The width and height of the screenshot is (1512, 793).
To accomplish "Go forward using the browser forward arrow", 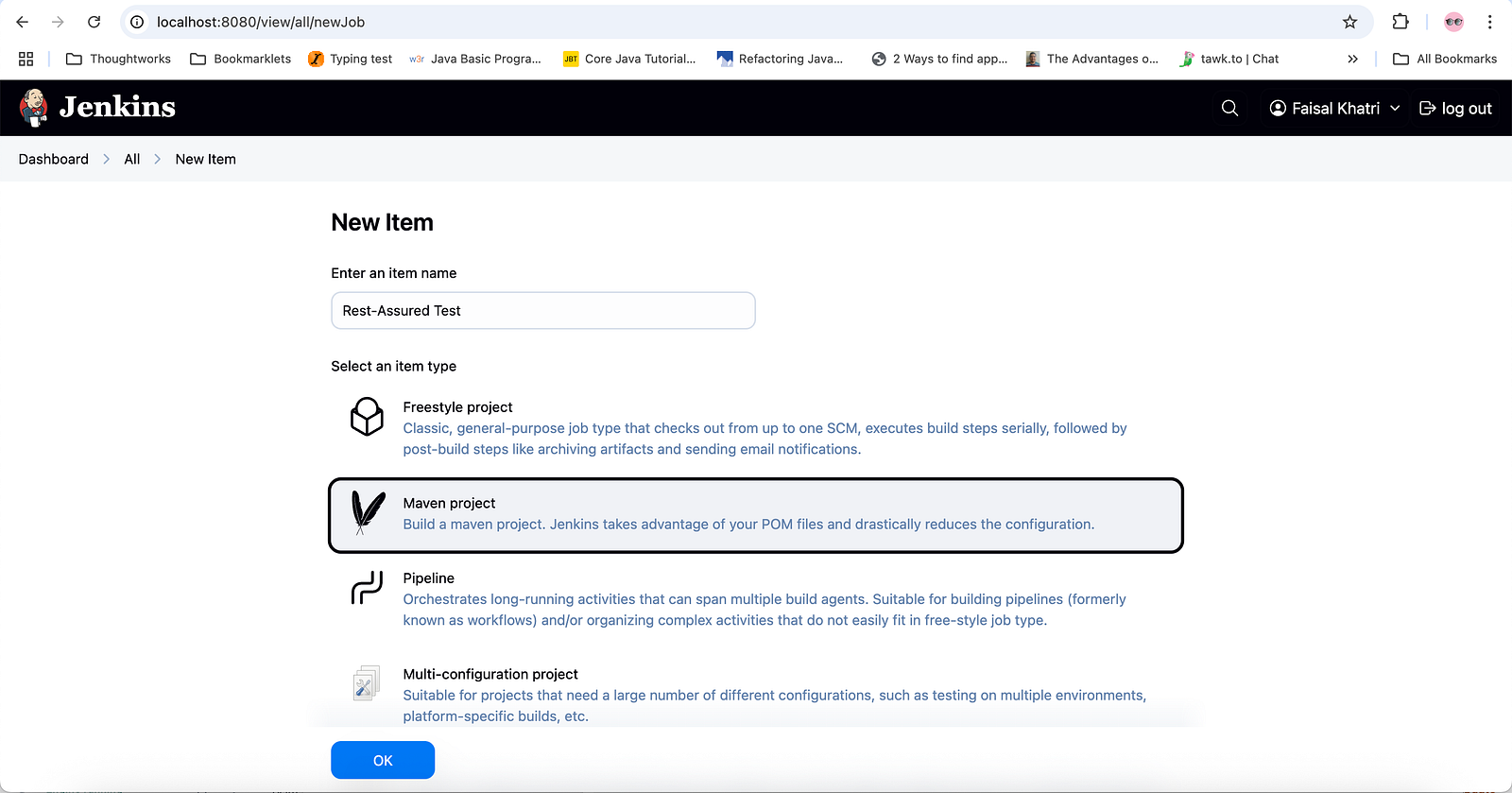I will point(58,22).
